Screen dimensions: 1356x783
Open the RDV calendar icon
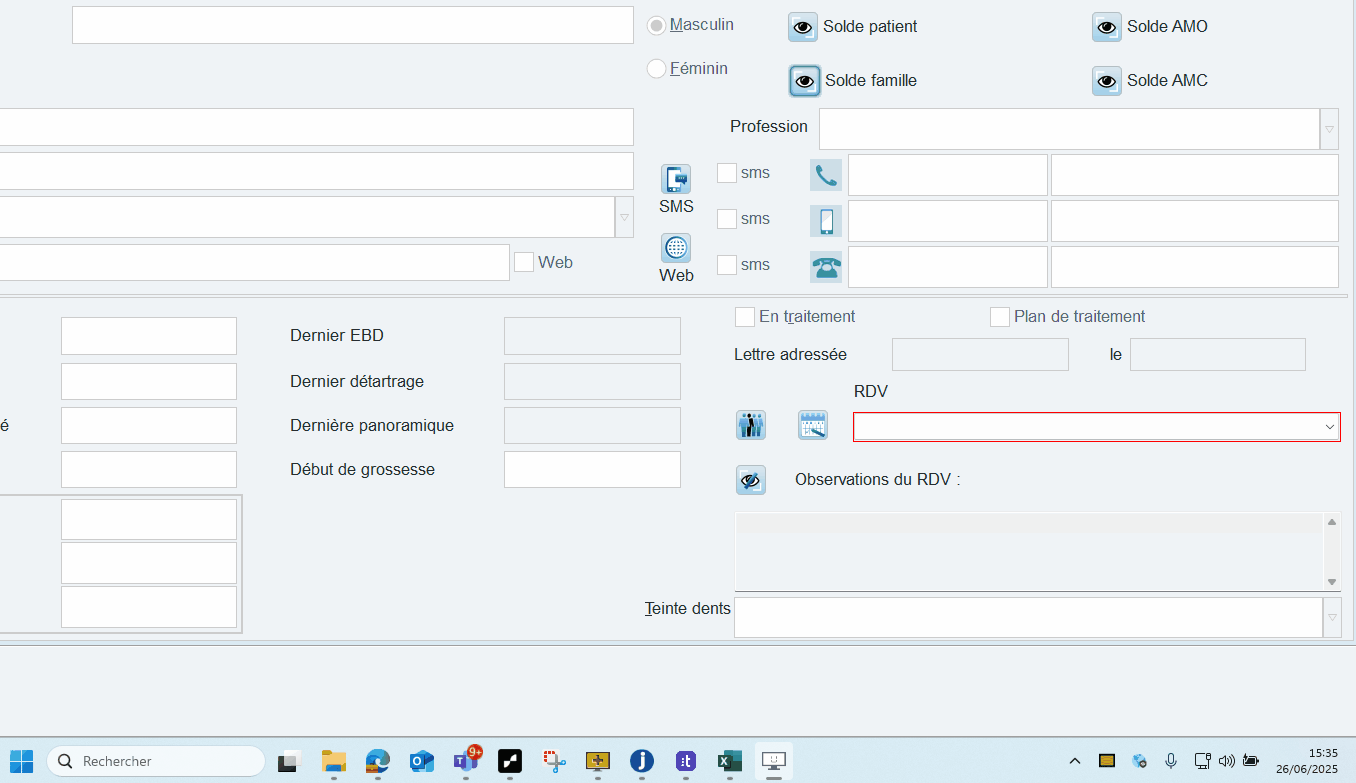pos(813,425)
